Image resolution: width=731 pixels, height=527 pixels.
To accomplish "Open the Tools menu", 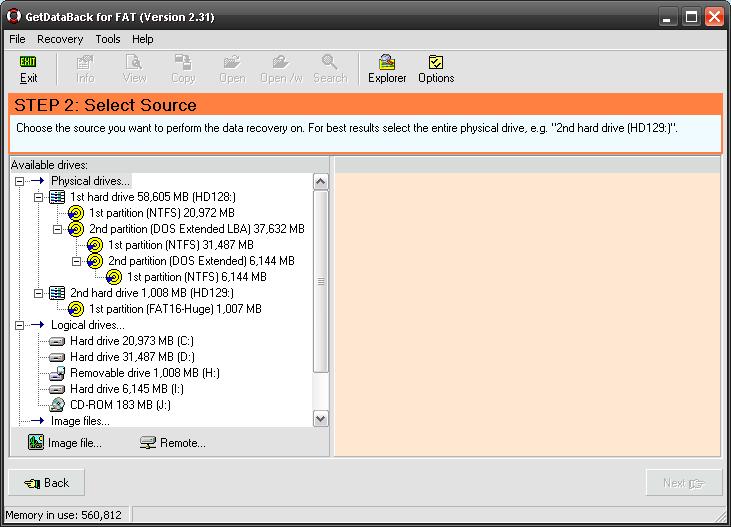I will [108, 39].
